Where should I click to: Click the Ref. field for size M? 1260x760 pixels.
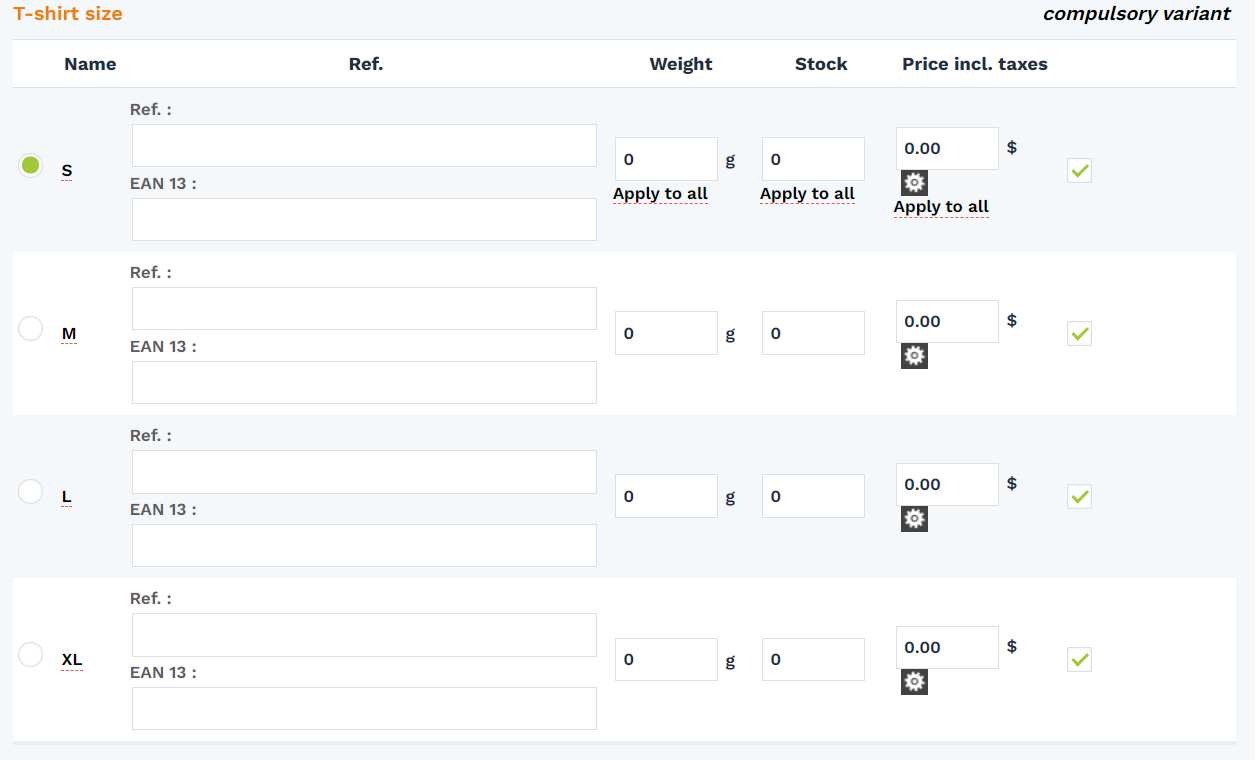click(364, 309)
